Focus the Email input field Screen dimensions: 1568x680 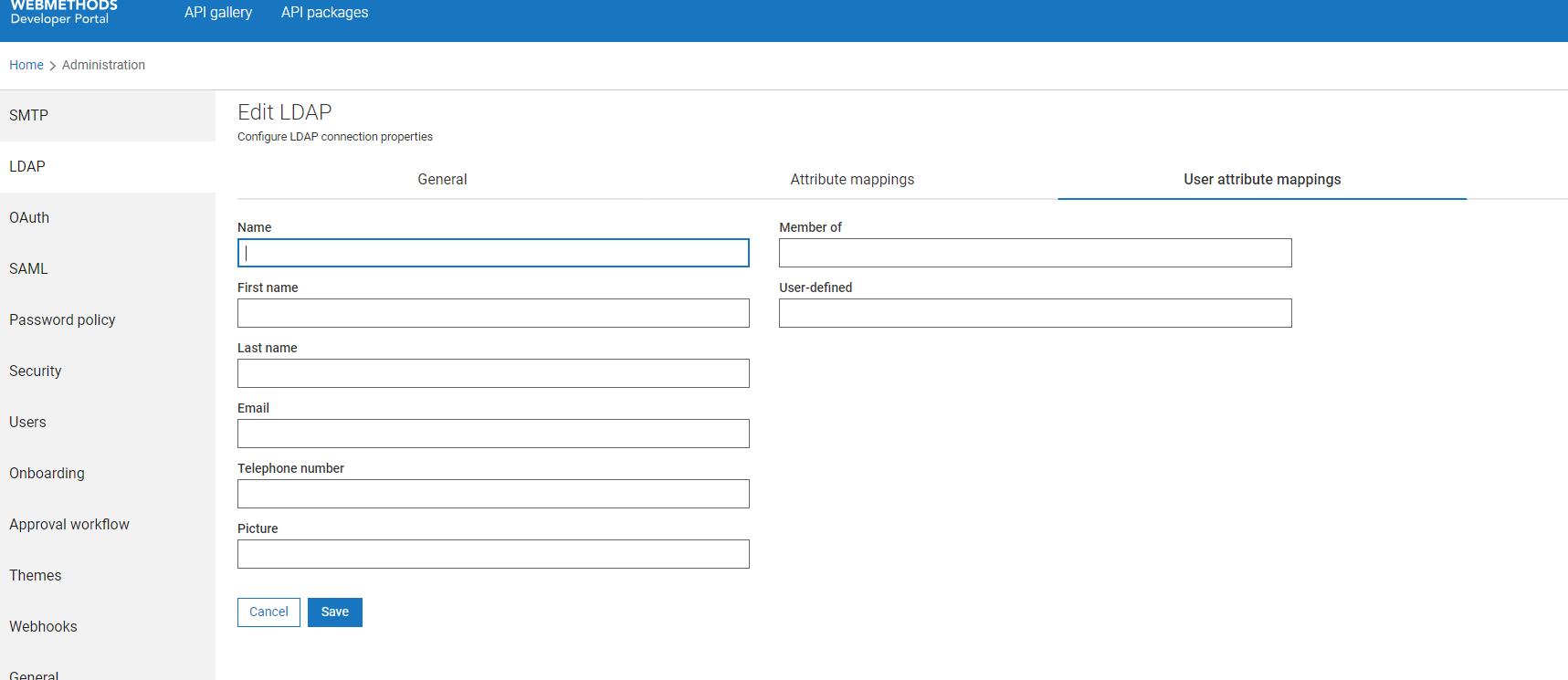(493, 434)
